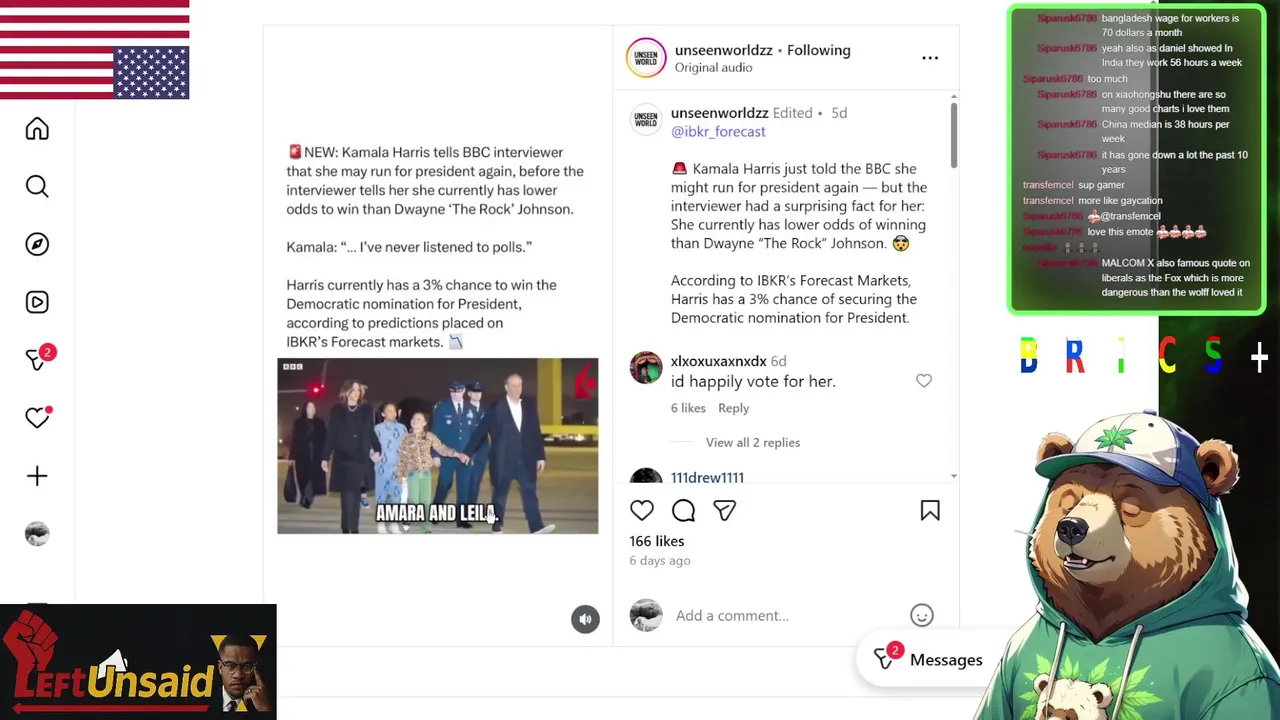This screenshot has height=720, width=1280.
Task: Open the Search magnifier in sidebar
Action: pos(37,187)
